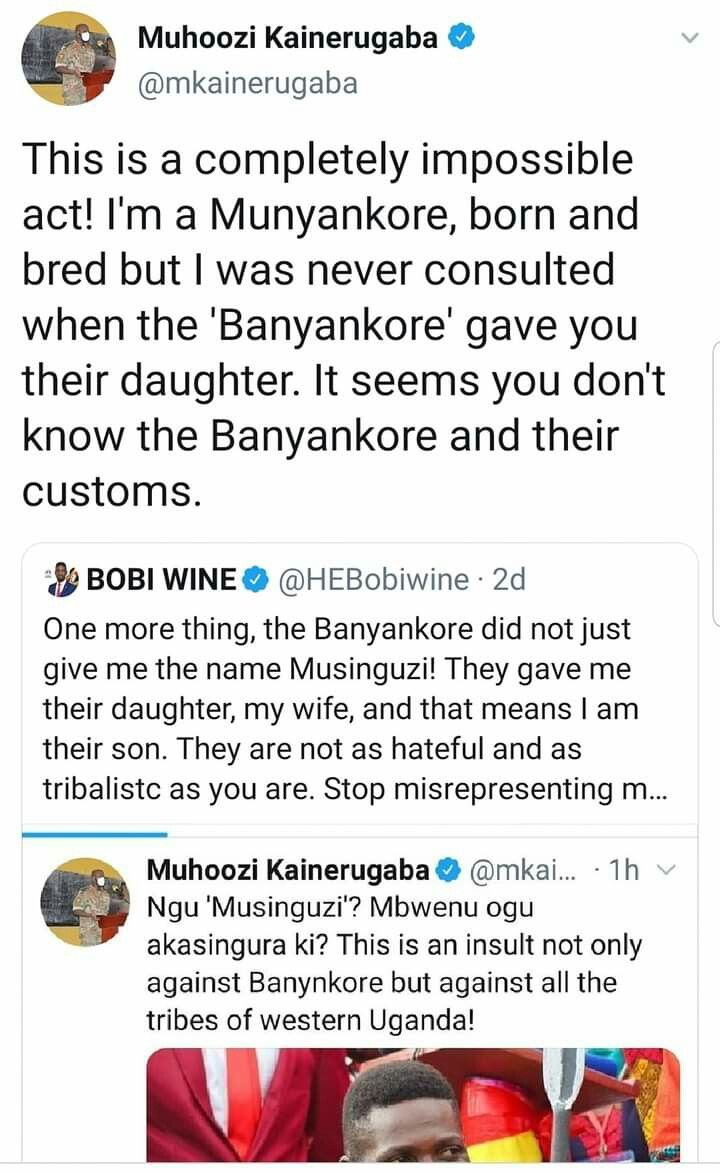This screenshot has width=720, height=1173.
Task: Open the @mkainerugaba handle link
Action: [x=247, y=84]
